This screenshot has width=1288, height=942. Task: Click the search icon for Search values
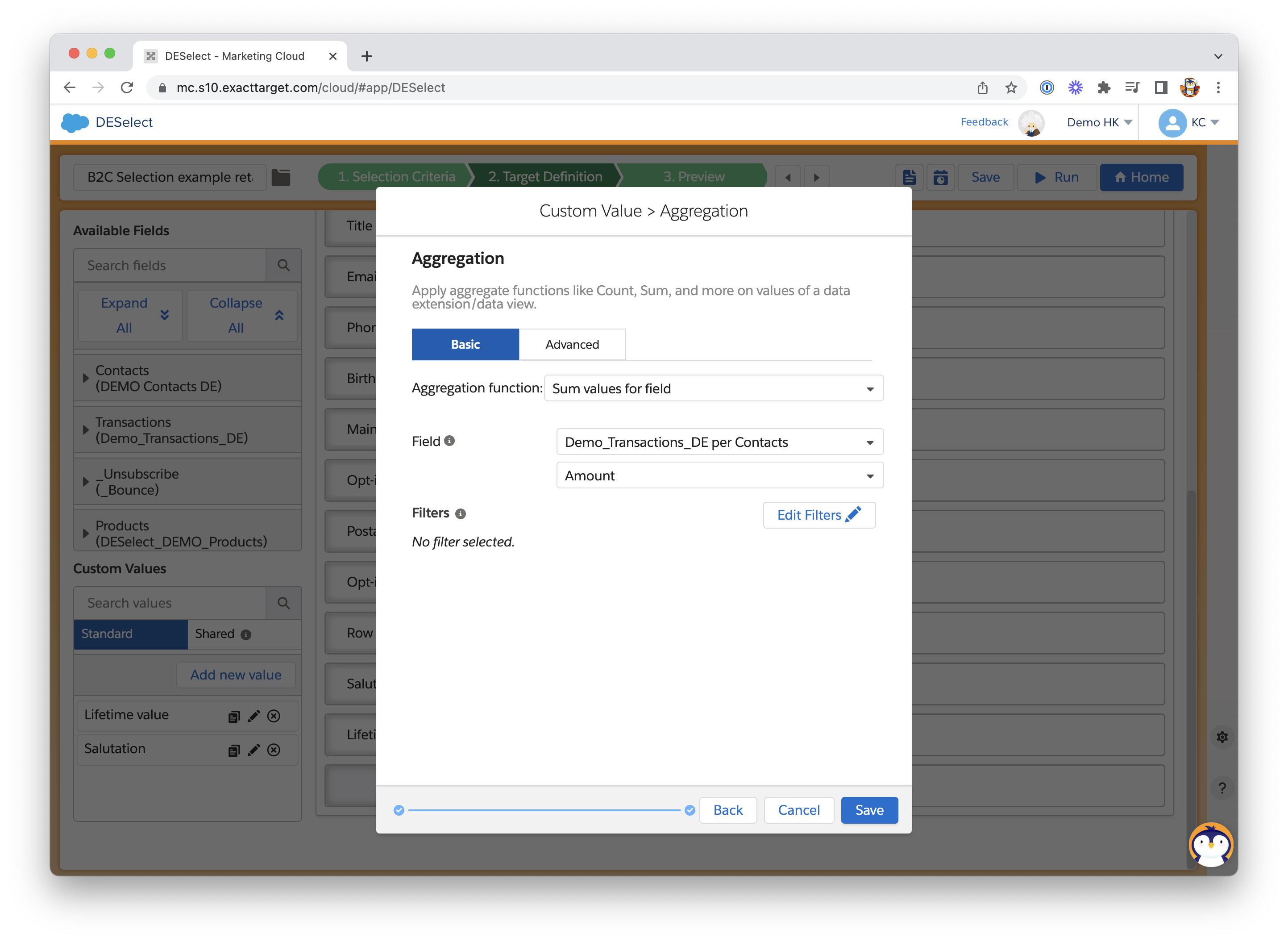coord(283,603)
